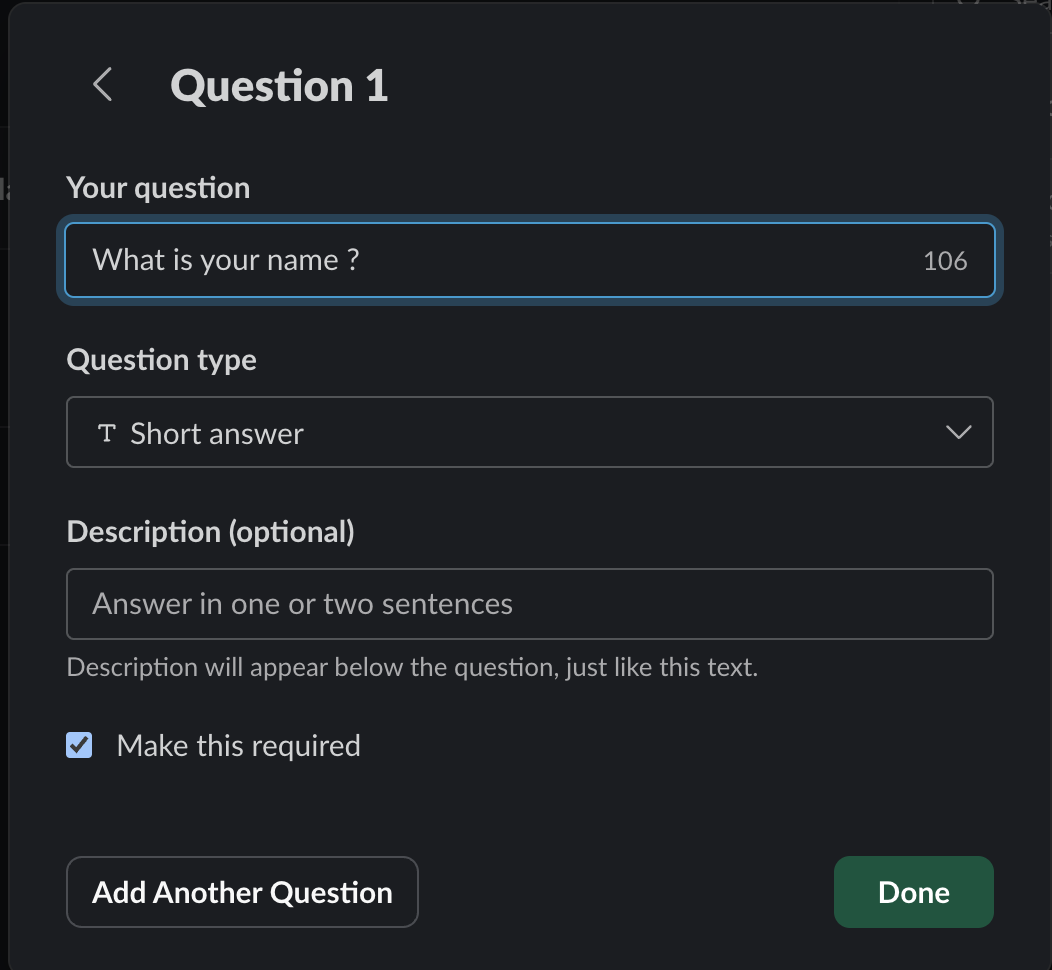The image size is (1052, 970).
Task: Click the 'Description (optional)' label
Action: coord(210,532)
